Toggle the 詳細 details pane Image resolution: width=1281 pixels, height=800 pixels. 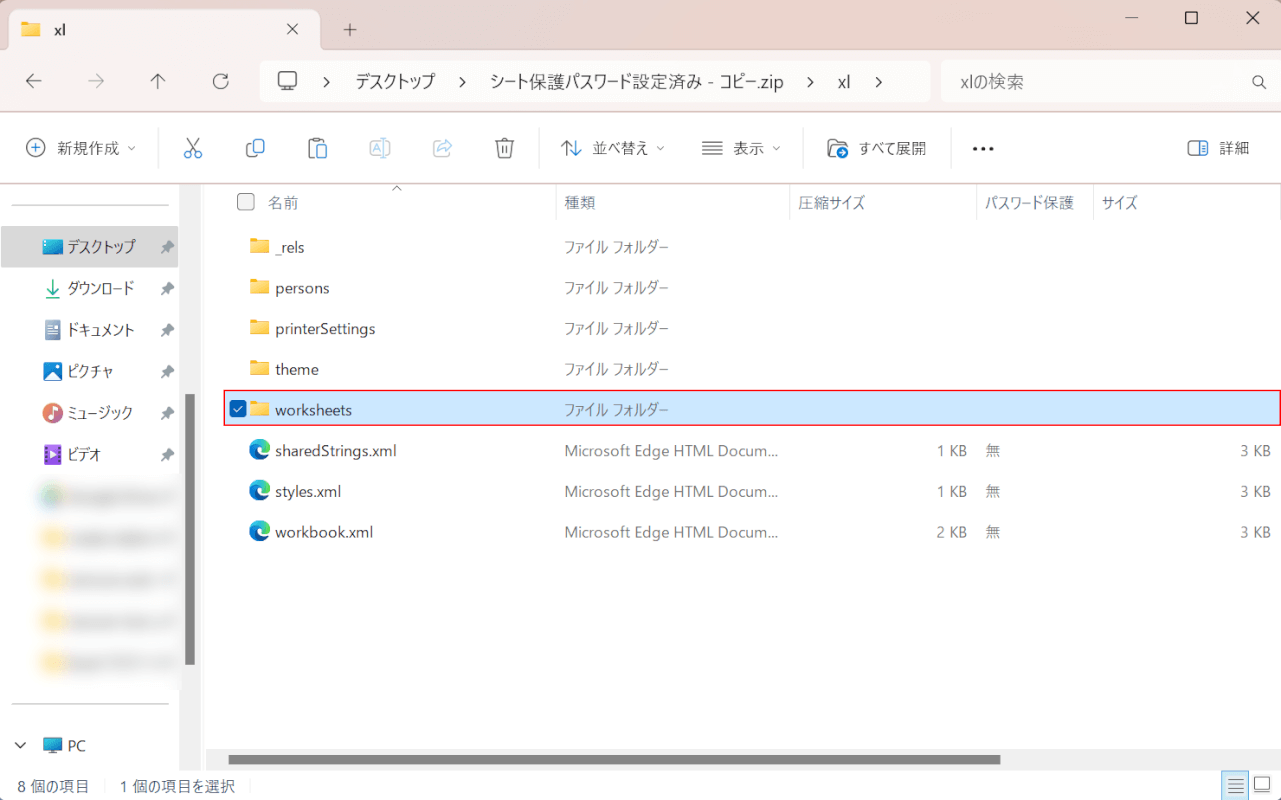tap(1218, 148)
